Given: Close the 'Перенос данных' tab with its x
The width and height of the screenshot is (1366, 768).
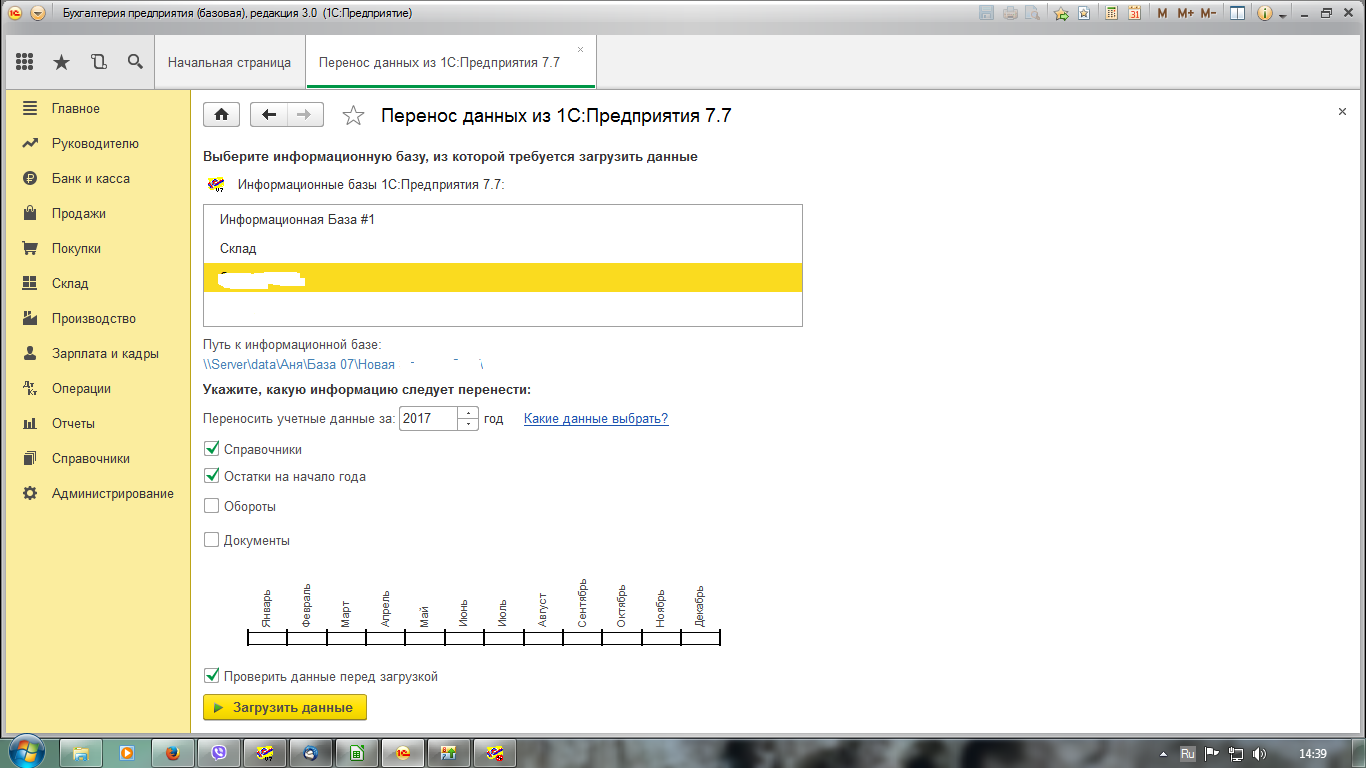Looking at the screenshot, I should click(580, 49).
